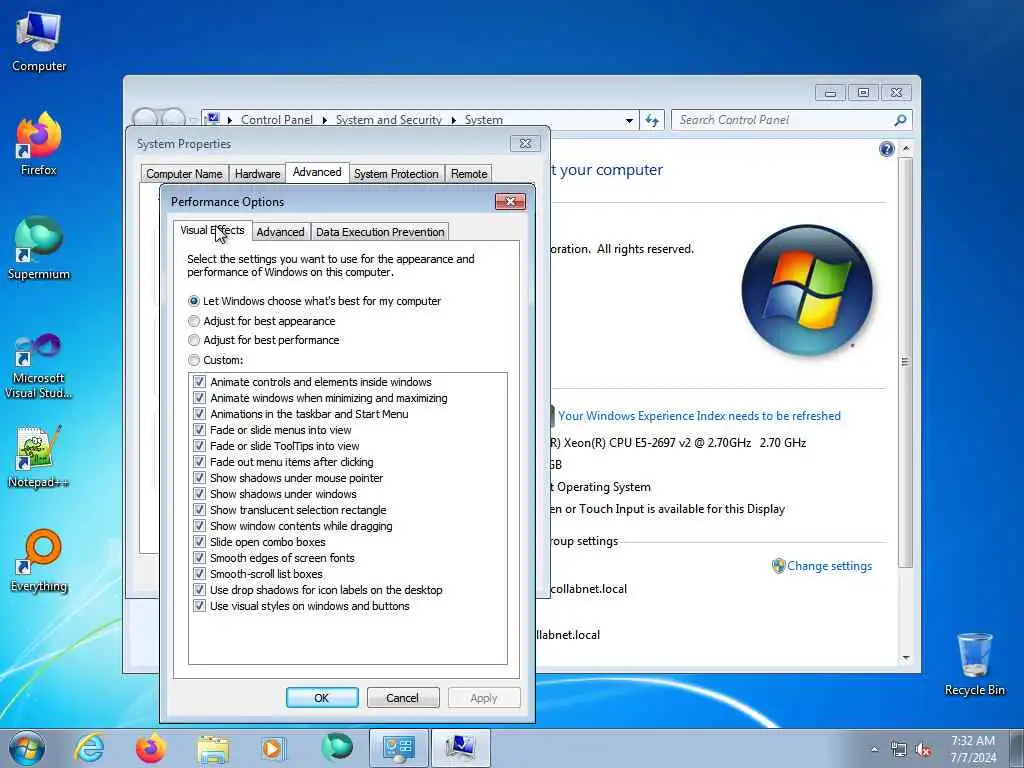Open the Computer desktop icon

(39, 42)
